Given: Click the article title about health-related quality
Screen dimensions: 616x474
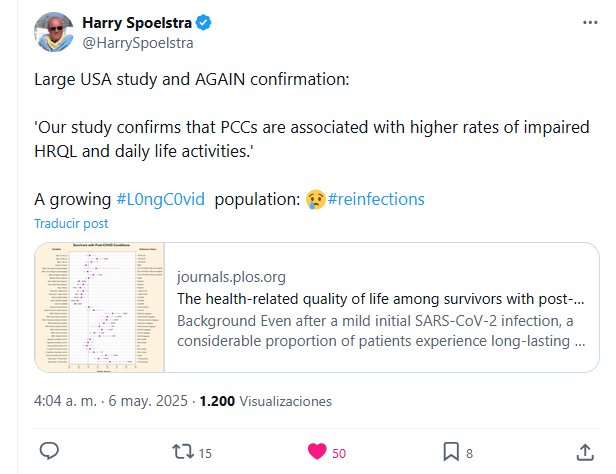Looking at the screenshot, I should (x=380, y=298).
